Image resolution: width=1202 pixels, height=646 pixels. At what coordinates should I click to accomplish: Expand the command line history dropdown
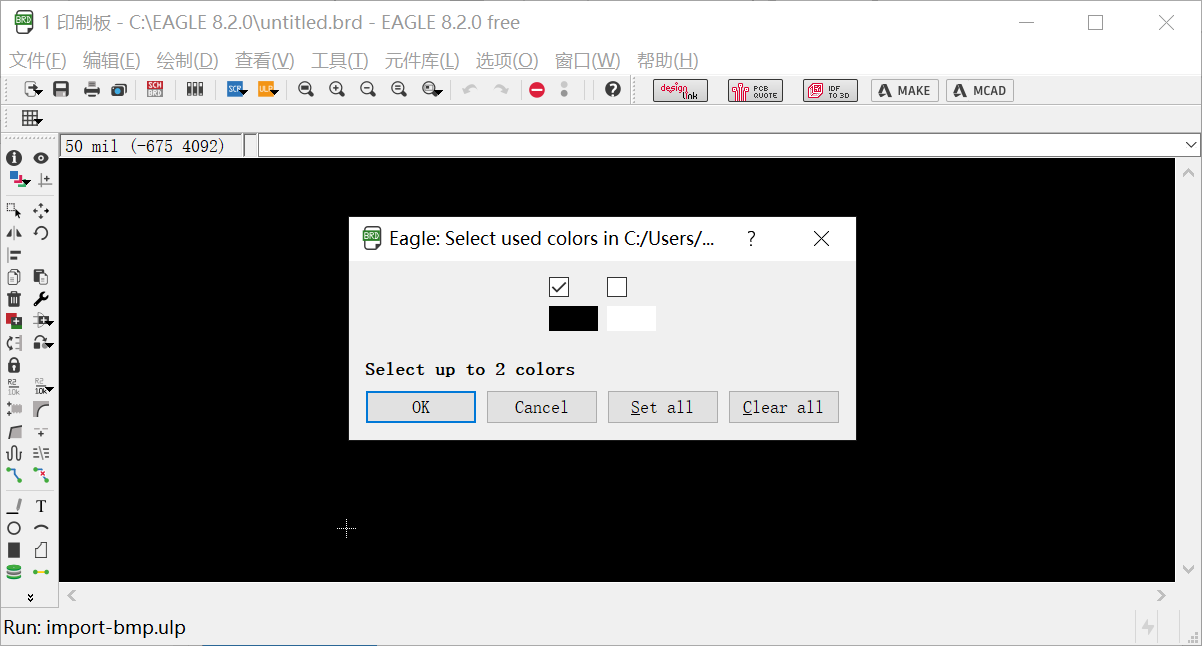click(1191, 145)
